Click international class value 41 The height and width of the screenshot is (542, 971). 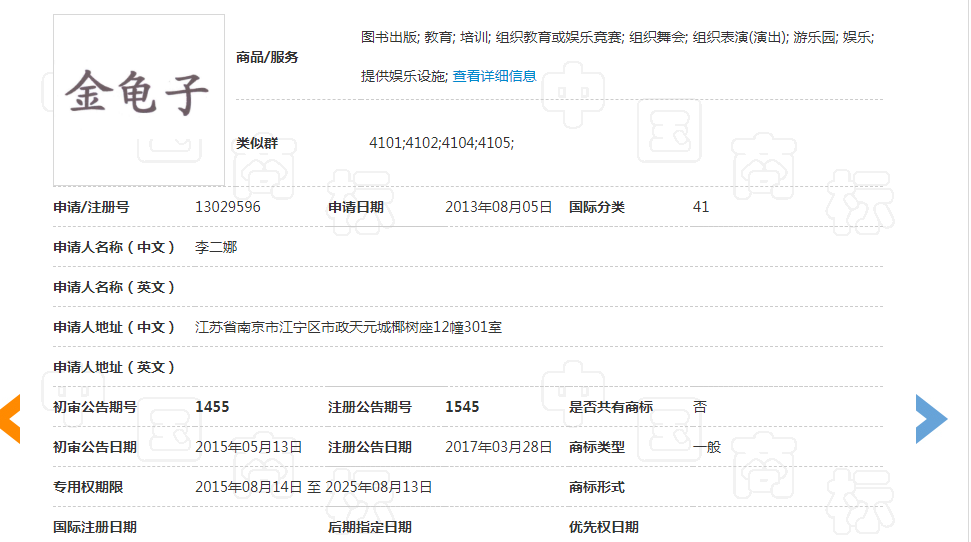[700, 207]
